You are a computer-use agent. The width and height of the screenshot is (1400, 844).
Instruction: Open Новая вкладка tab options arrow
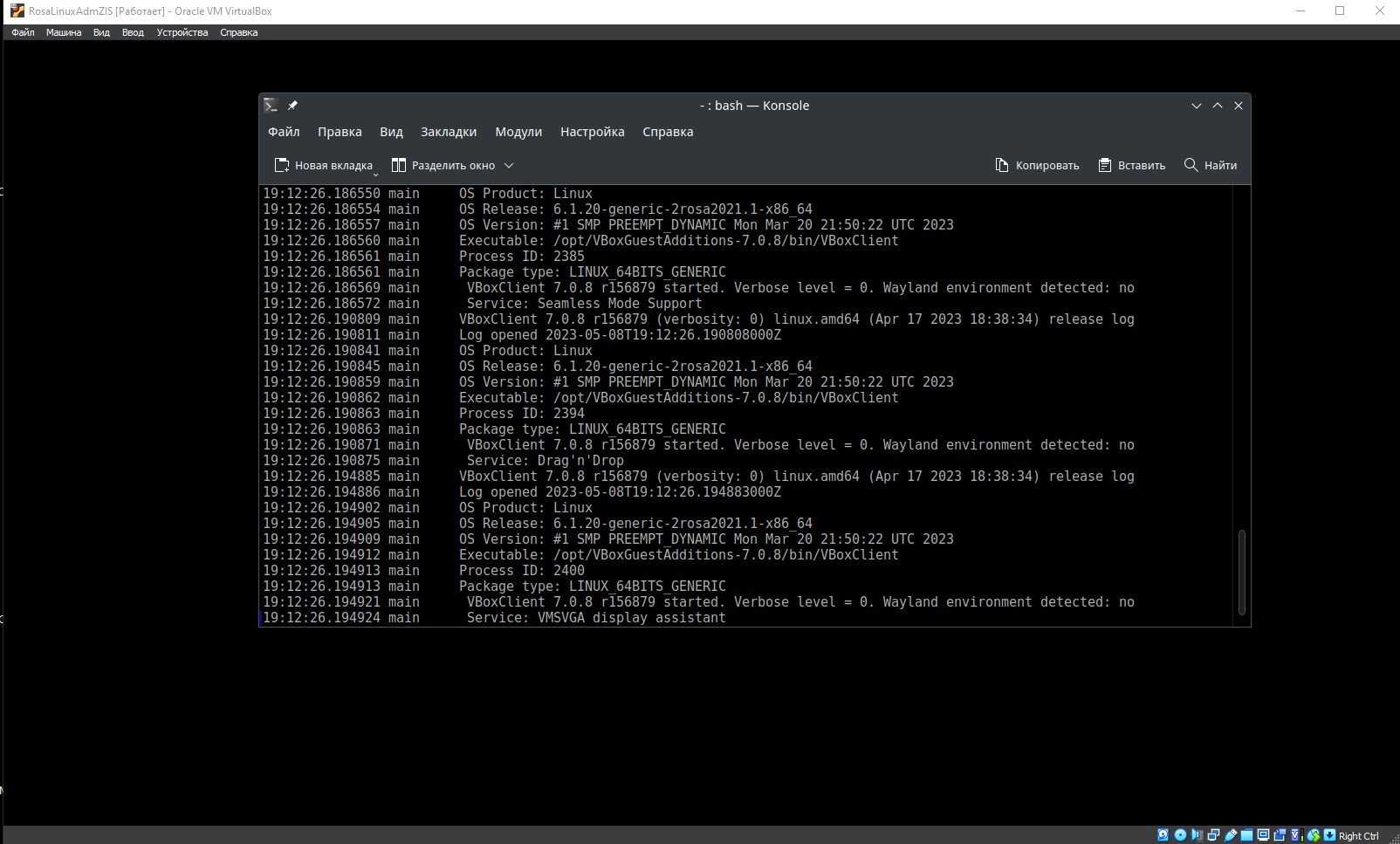click(375, 173)
